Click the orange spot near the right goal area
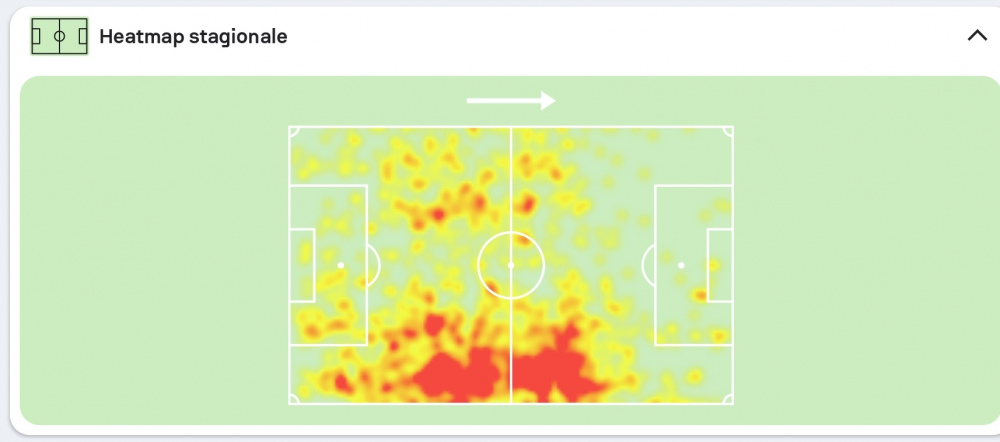This screenshot has width=1000, height=442. [701, 295]
